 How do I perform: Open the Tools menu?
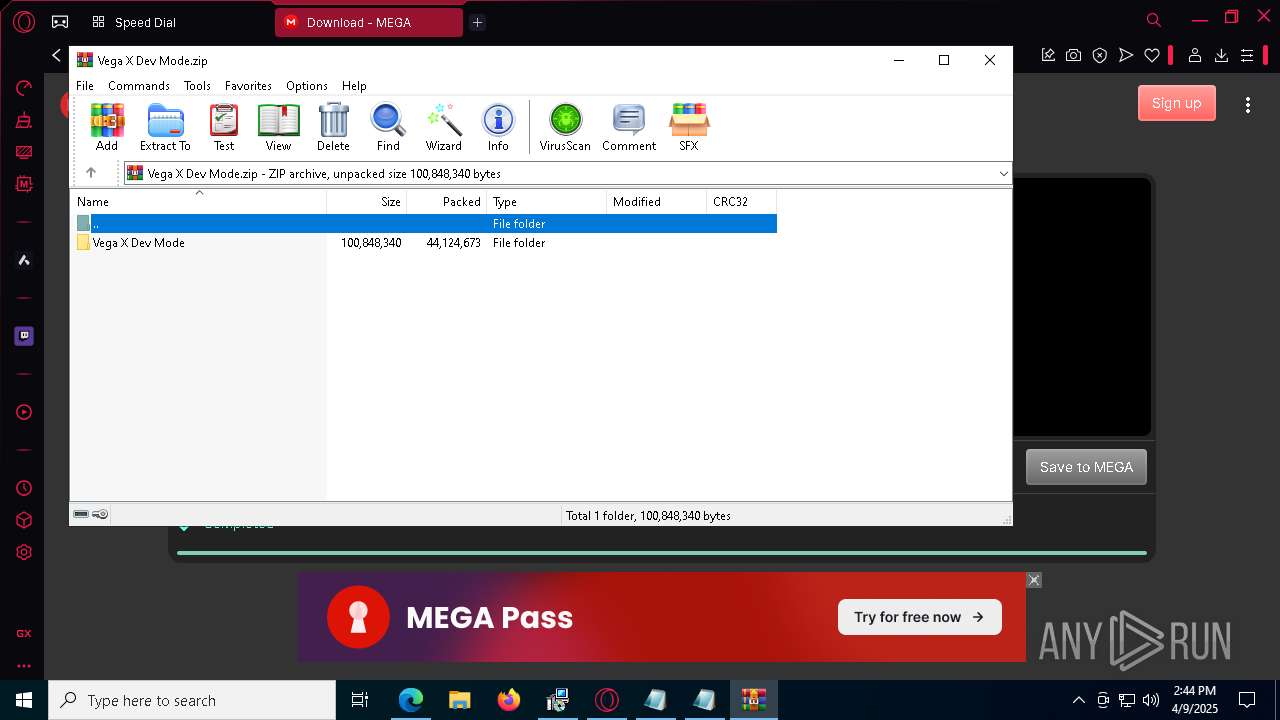[x=197, y=86]
